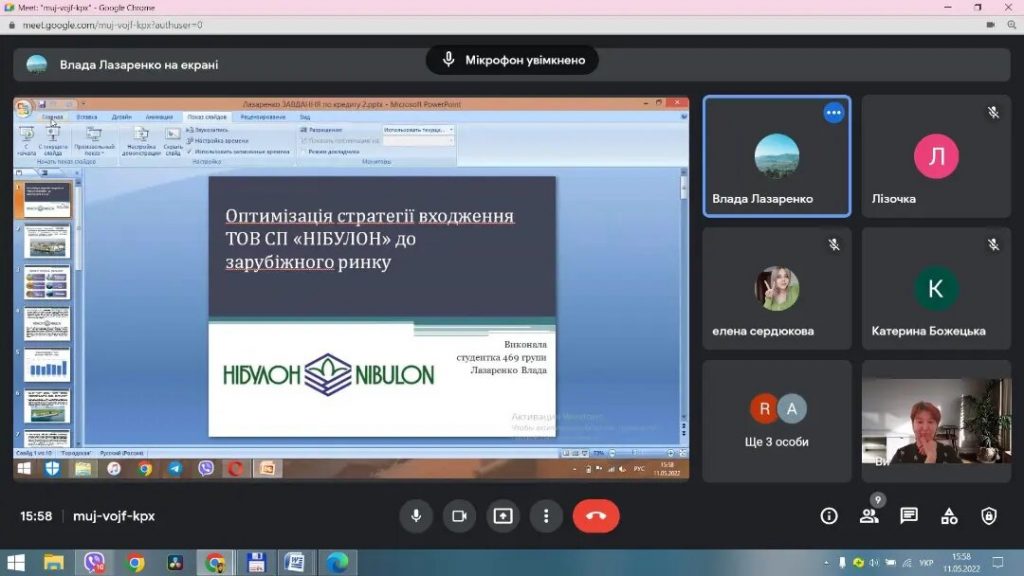
Task: Turn off the camera in Meet
Action: (459, 516)
